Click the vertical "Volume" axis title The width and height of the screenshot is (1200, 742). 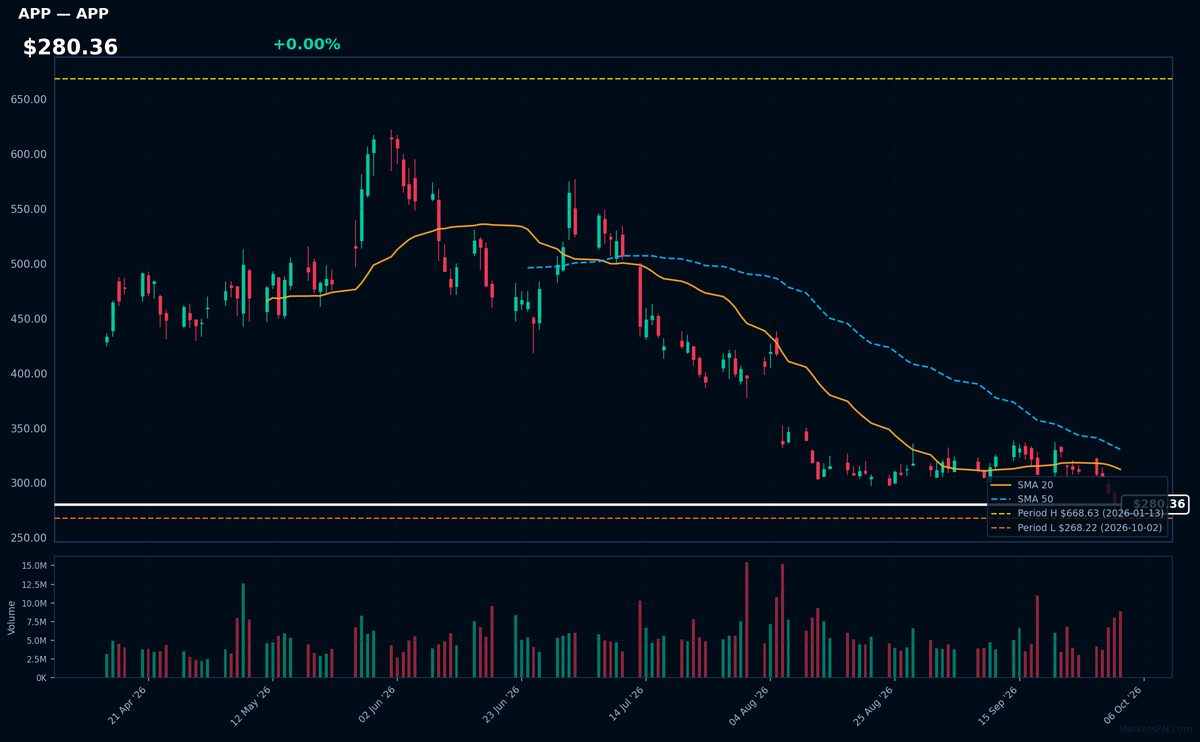click(12, 617)
